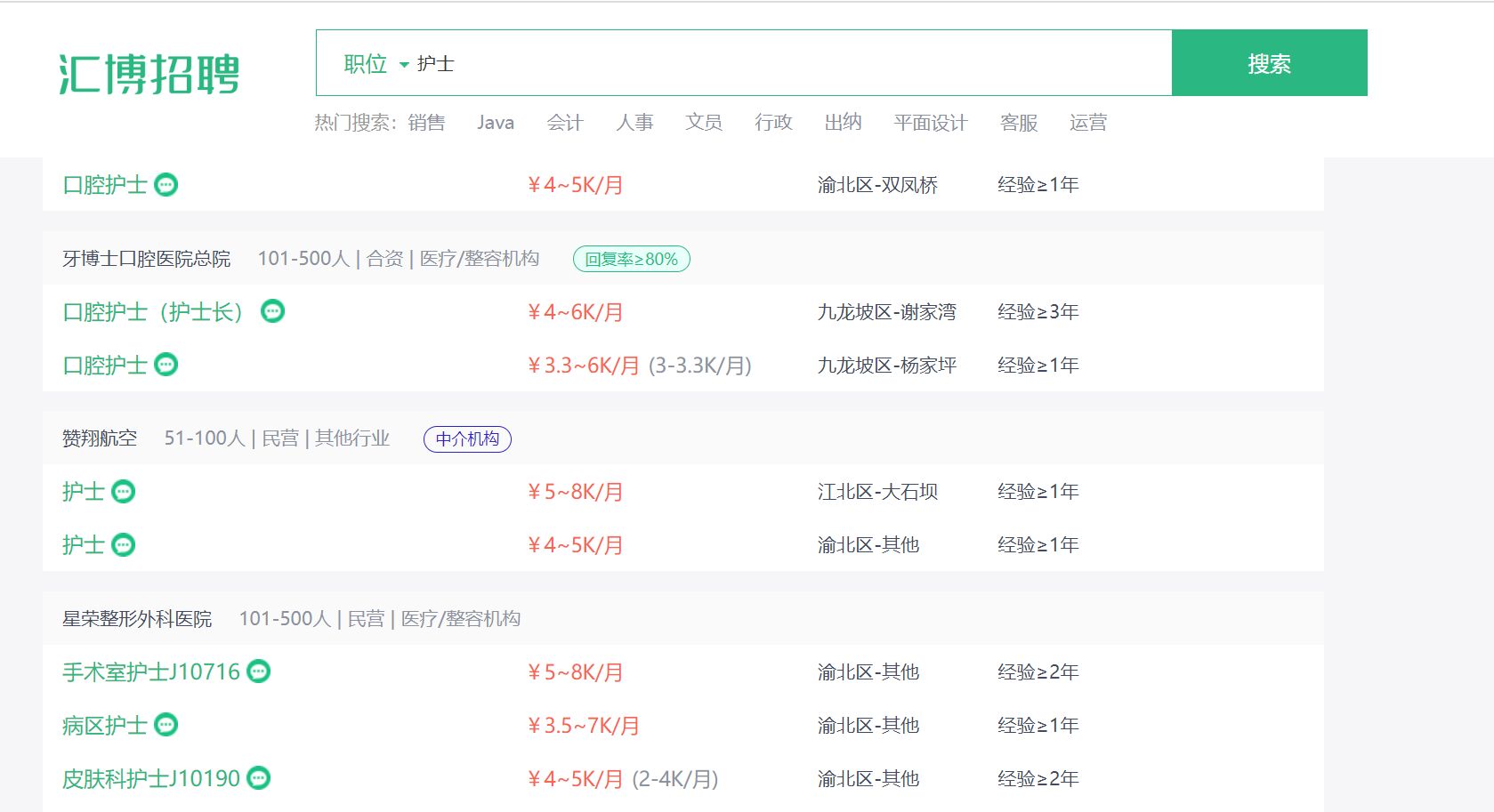Click salary ¥3.5~7K/月 for 病区护士
Screen dimensions: 1494x812
[x=584, y=726]
